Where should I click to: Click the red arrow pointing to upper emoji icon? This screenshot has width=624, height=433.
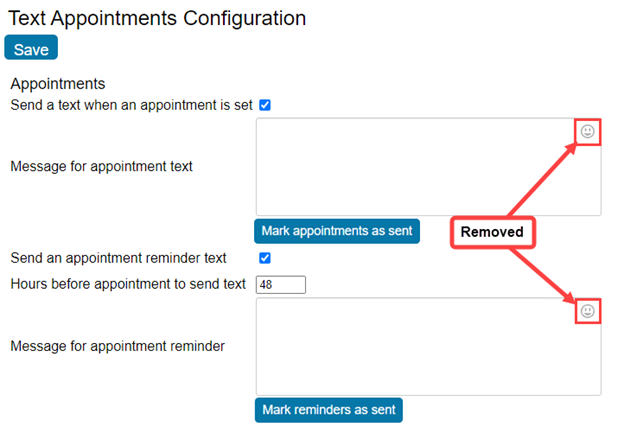click(542, 180)
